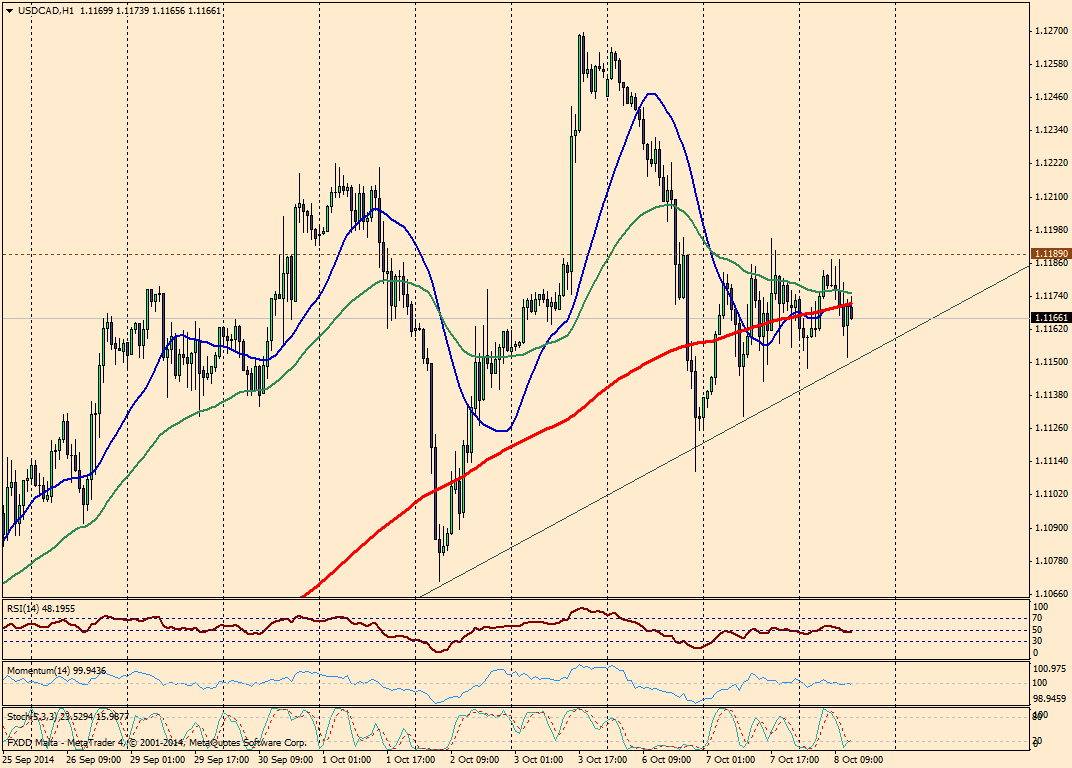Click the 25 Sep 2014 date label
Image resolution: width=1072 pixels, height=768 pixels.
tap(29, 760)
